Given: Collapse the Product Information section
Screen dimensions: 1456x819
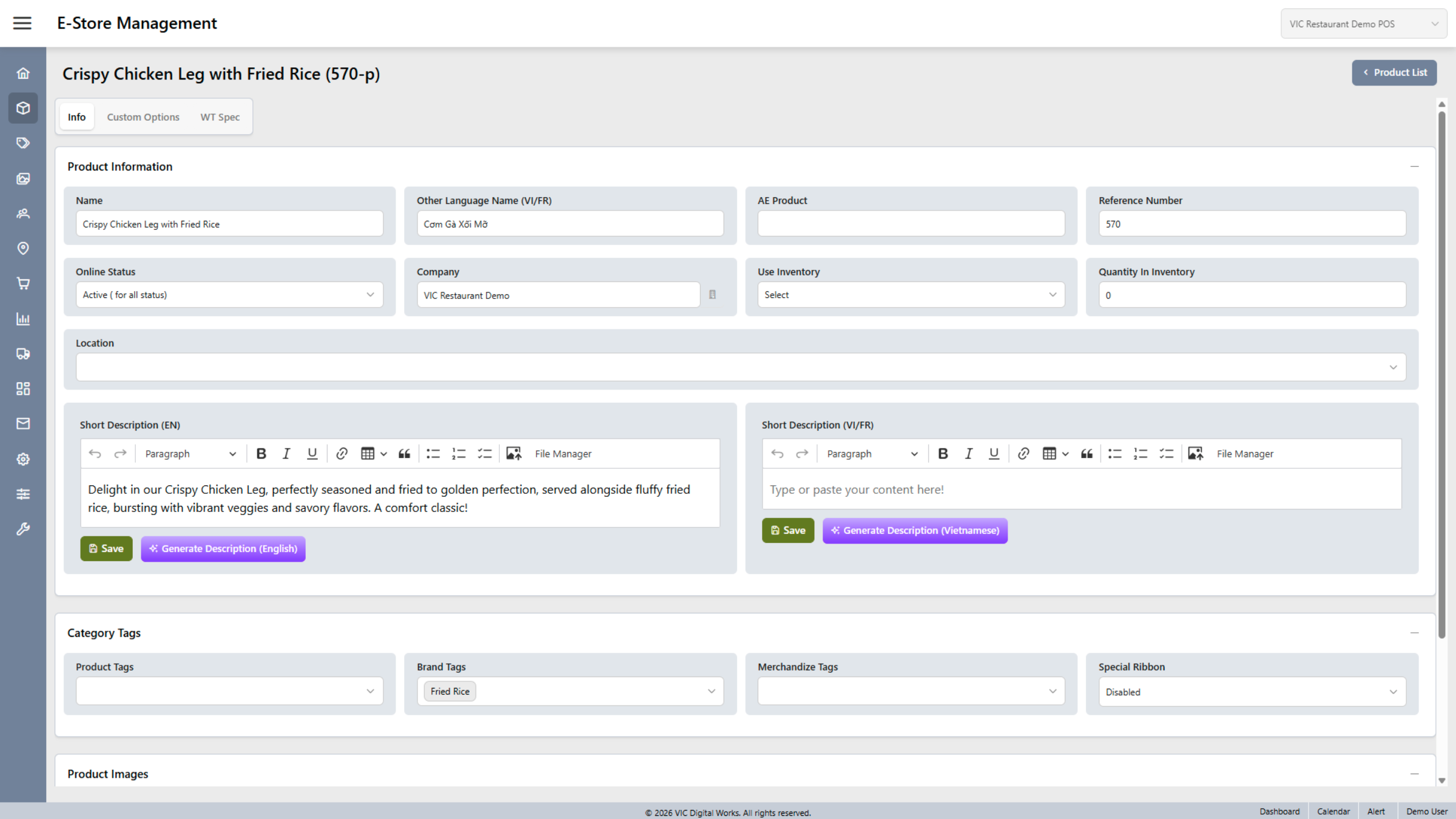Looking at the screenshot, I should click(x=1414, y=166).
